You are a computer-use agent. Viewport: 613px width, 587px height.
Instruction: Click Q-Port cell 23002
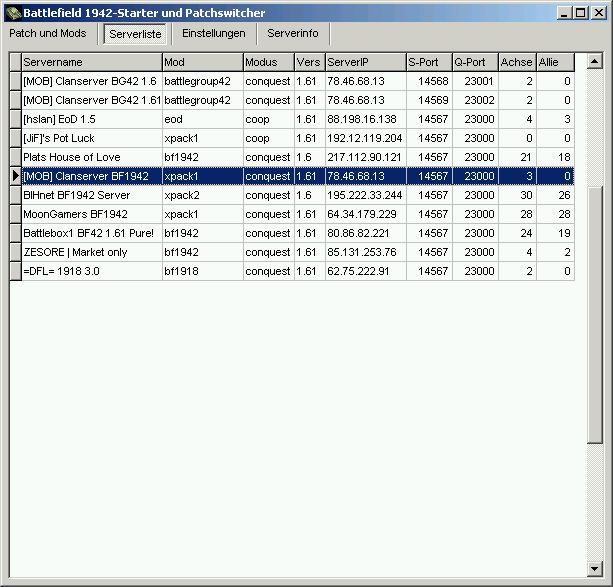(x=475, y=100)
